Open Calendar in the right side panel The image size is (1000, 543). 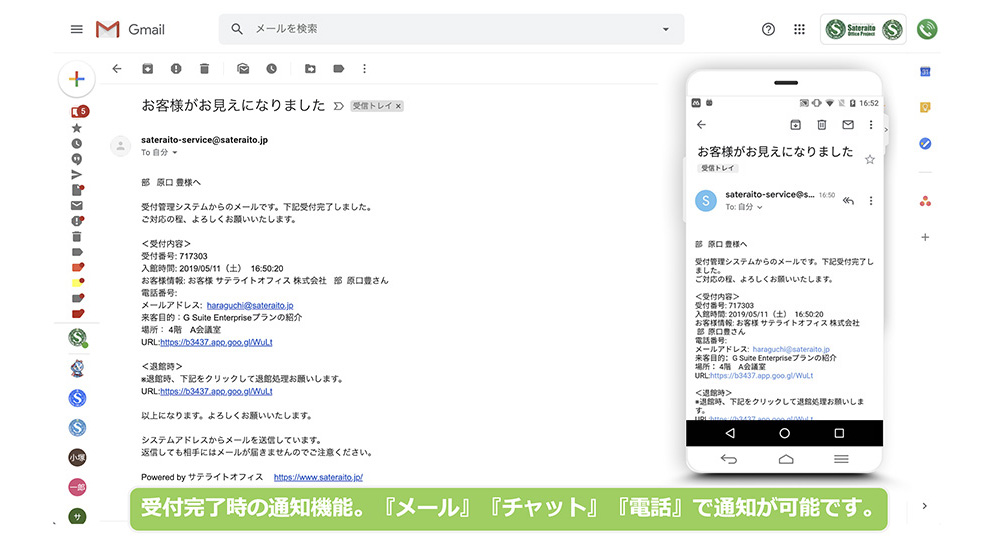(x=925, y=72)
